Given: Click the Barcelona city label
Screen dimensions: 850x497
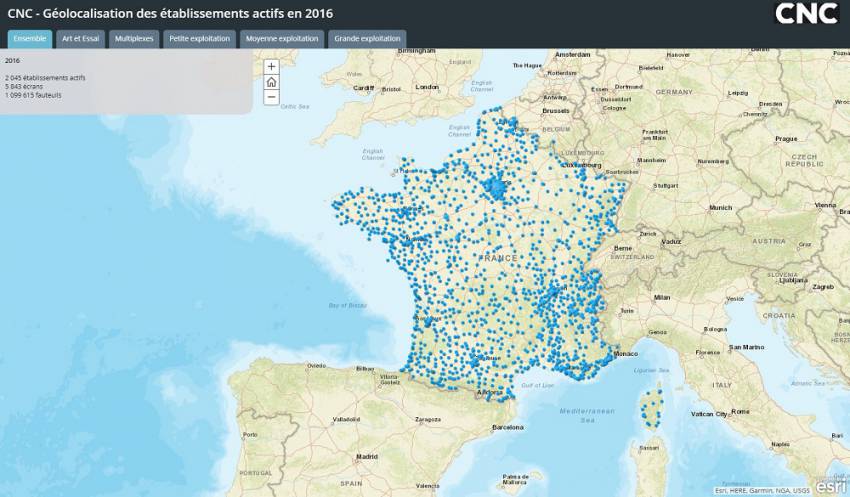Looking at the screenshot, I should (x=508, y=427).
